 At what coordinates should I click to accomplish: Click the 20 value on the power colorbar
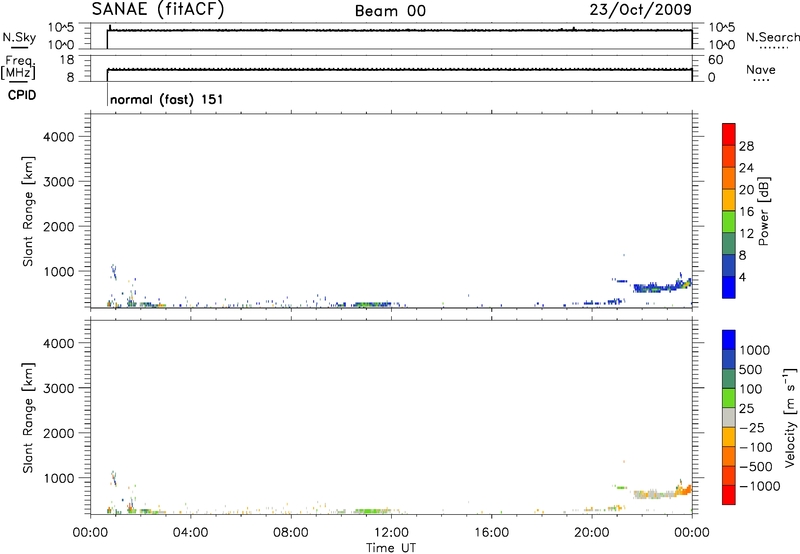(746, 190)
